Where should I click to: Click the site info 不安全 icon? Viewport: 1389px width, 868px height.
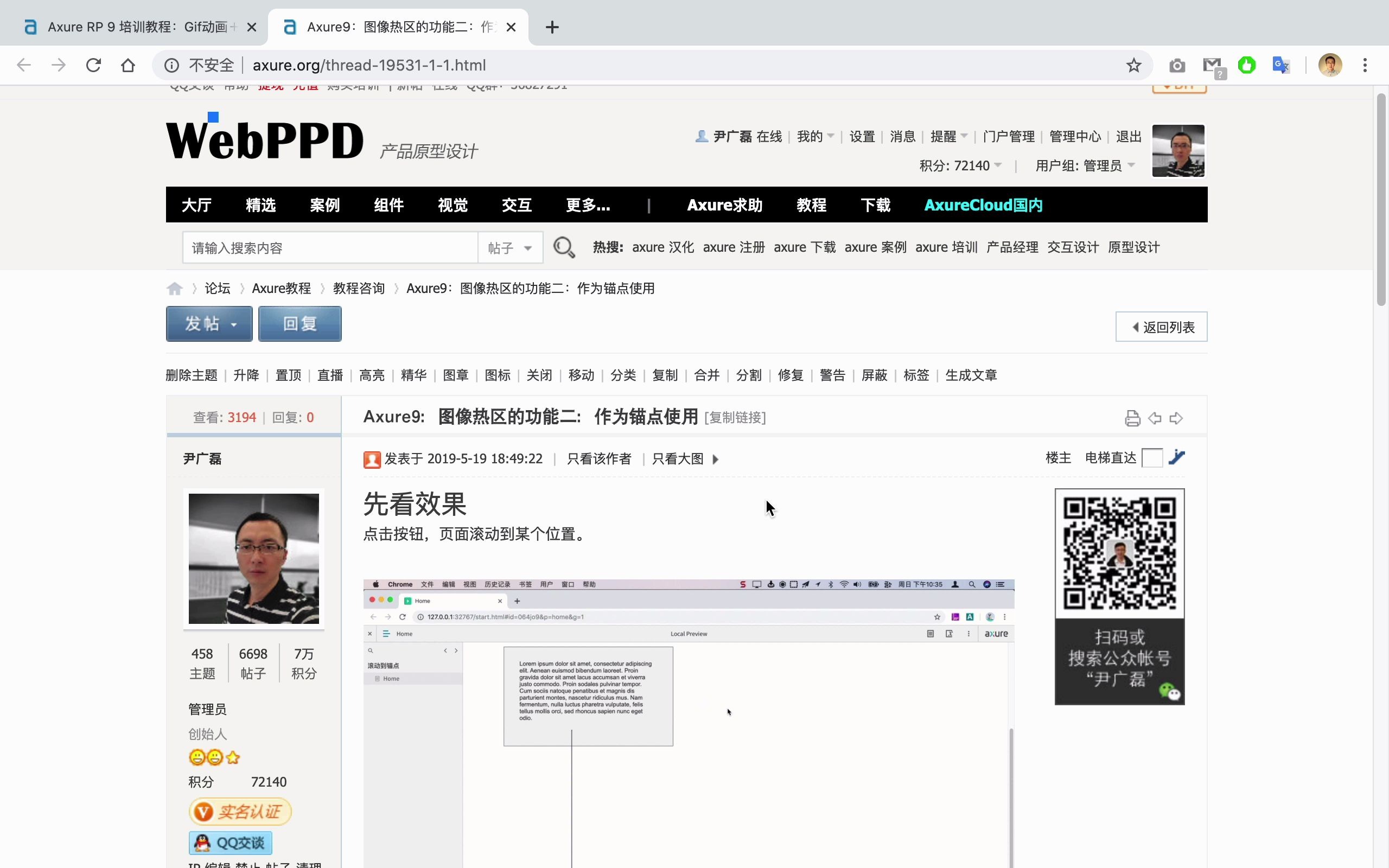(x=171, y=65)
